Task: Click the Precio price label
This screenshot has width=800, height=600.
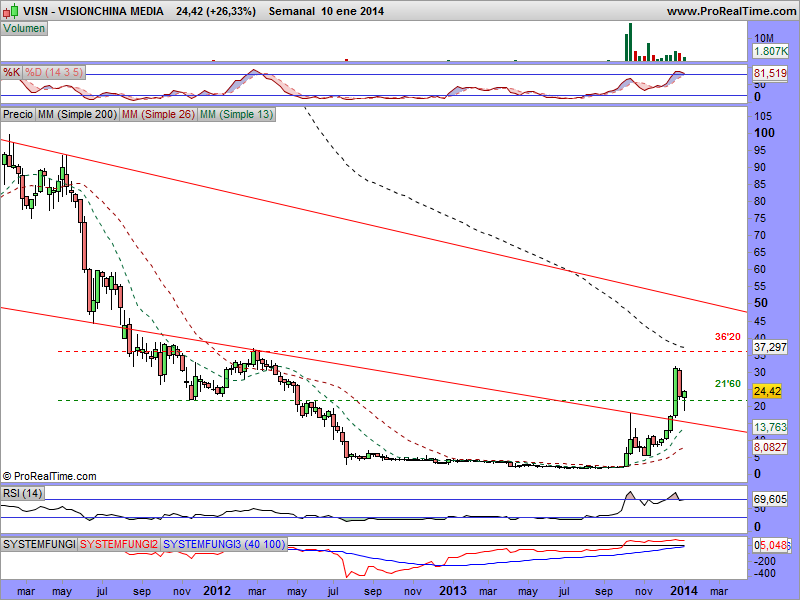Action: (x=18, y=114)
